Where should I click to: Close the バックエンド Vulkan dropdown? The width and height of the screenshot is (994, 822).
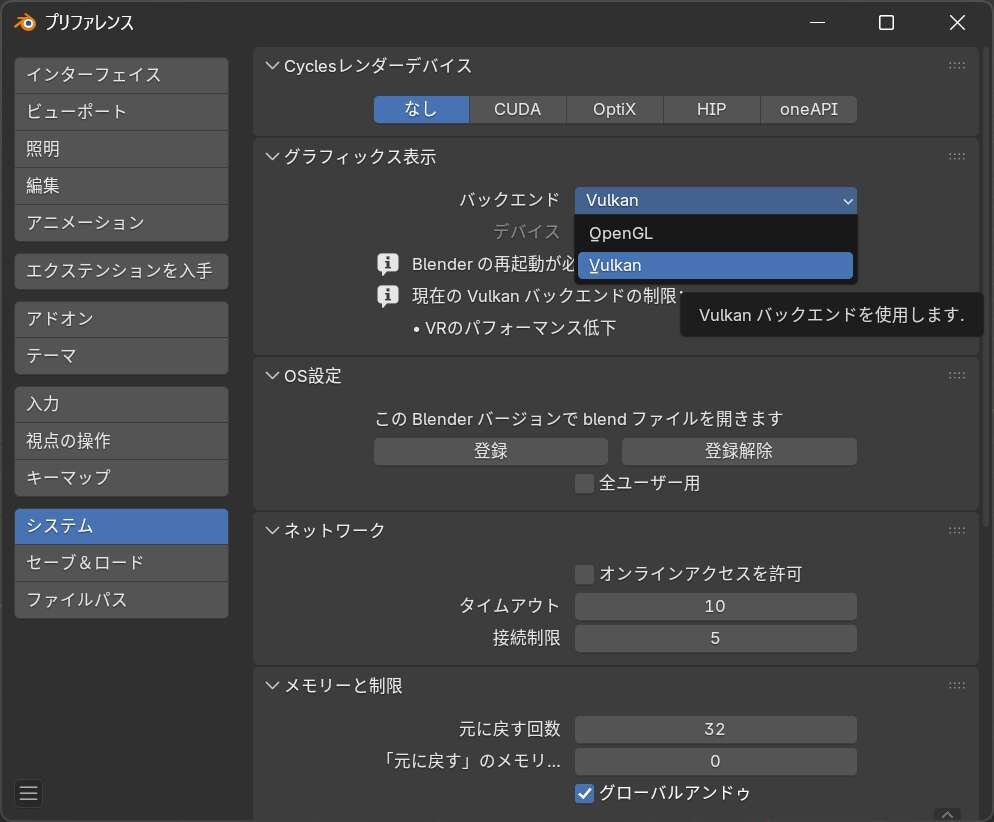pyautogui.click(x=716, y=200)
